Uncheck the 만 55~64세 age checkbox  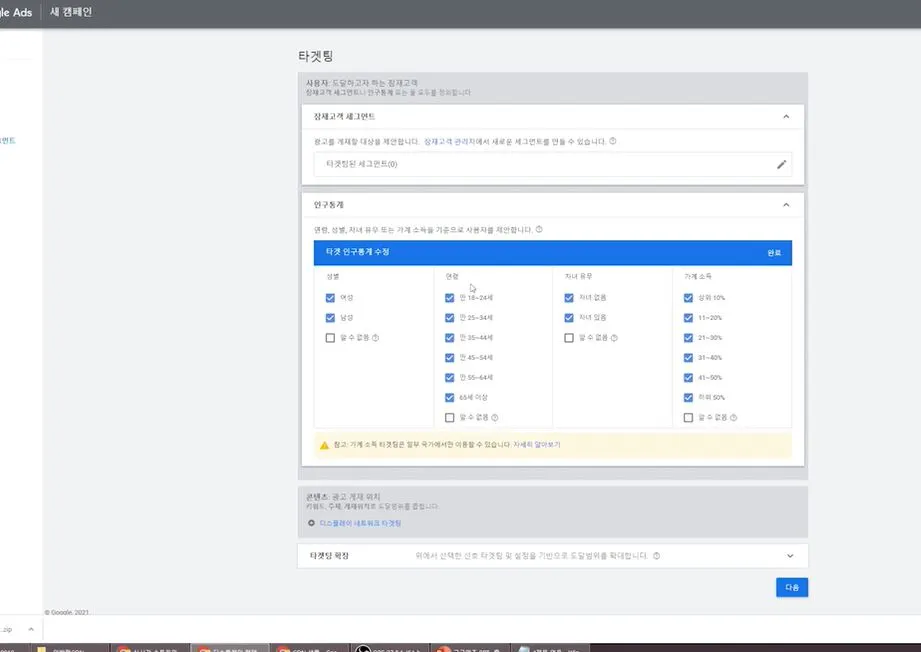pos(449,378)
